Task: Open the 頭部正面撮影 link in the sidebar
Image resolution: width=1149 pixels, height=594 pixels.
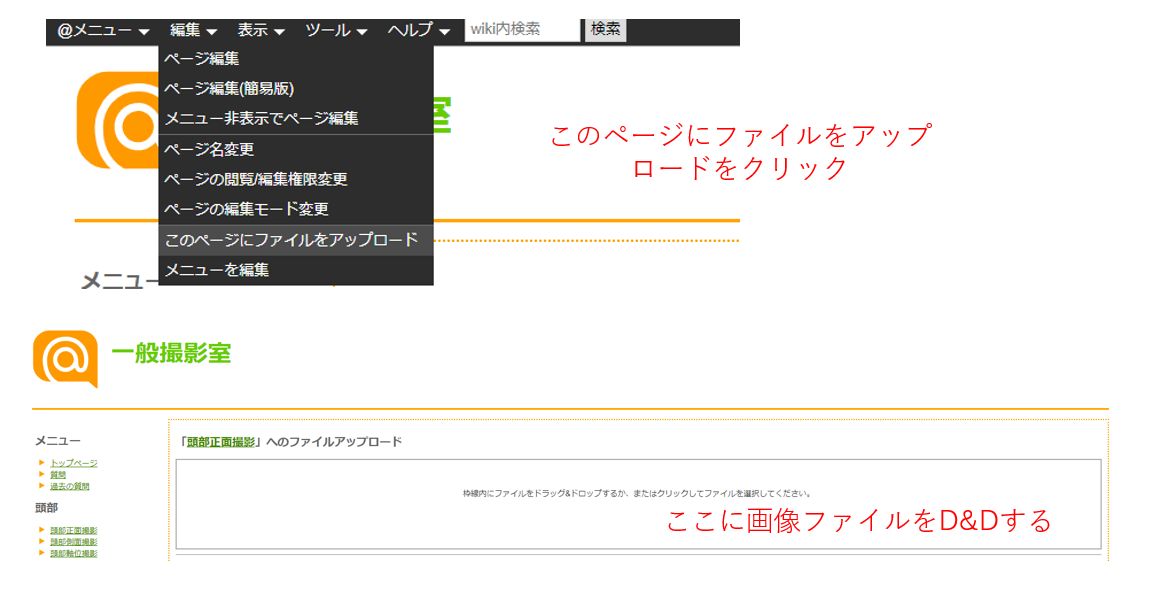Action: pyautogui.click(x=74, y=530)
